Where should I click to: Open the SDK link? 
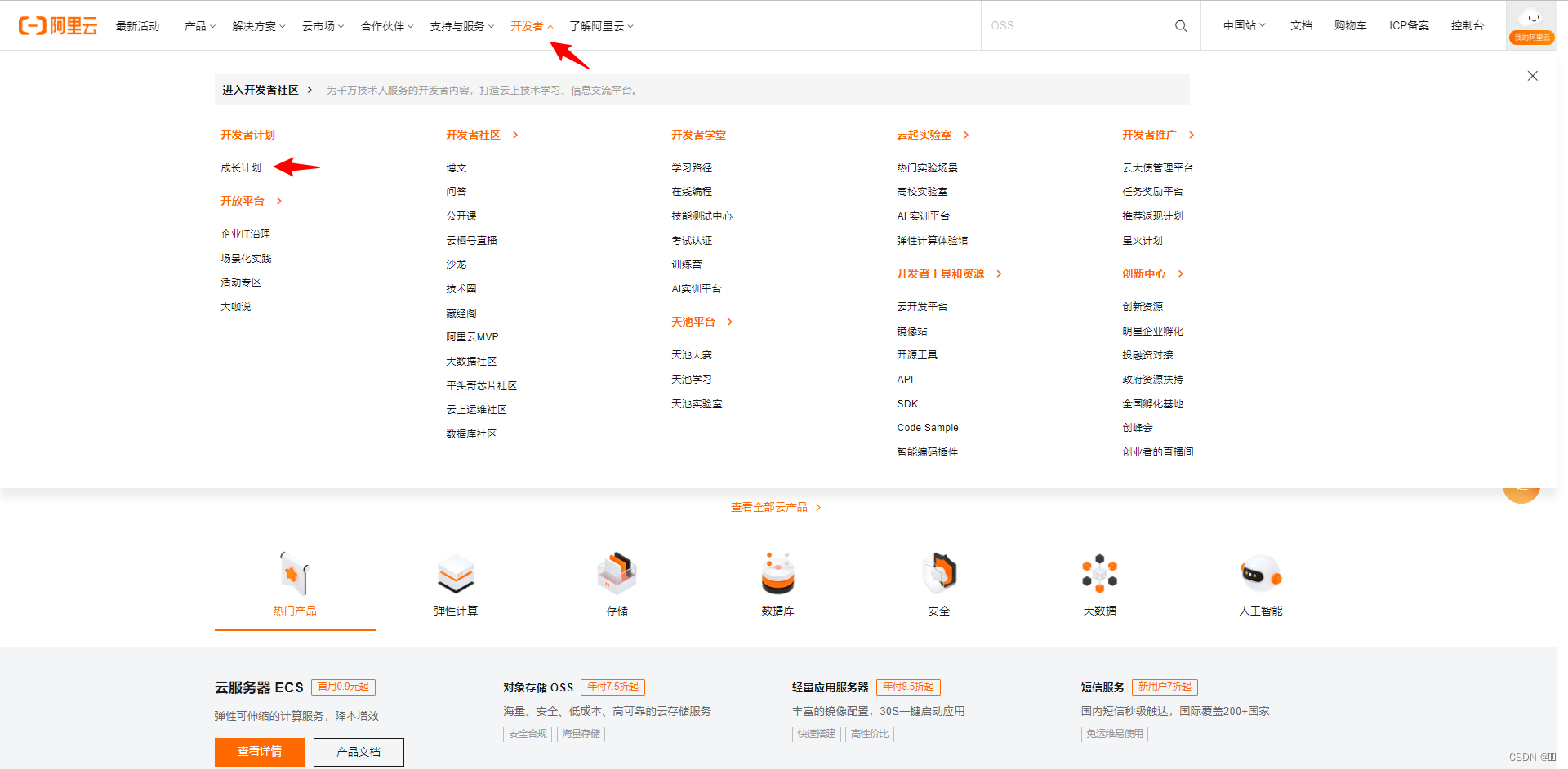point(907,404)
